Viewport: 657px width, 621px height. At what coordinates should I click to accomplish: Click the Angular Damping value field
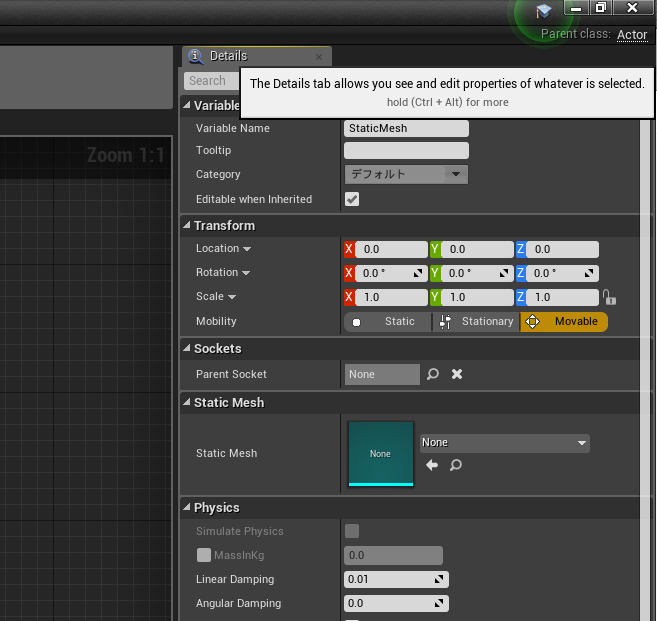click(x=396, y=603)
